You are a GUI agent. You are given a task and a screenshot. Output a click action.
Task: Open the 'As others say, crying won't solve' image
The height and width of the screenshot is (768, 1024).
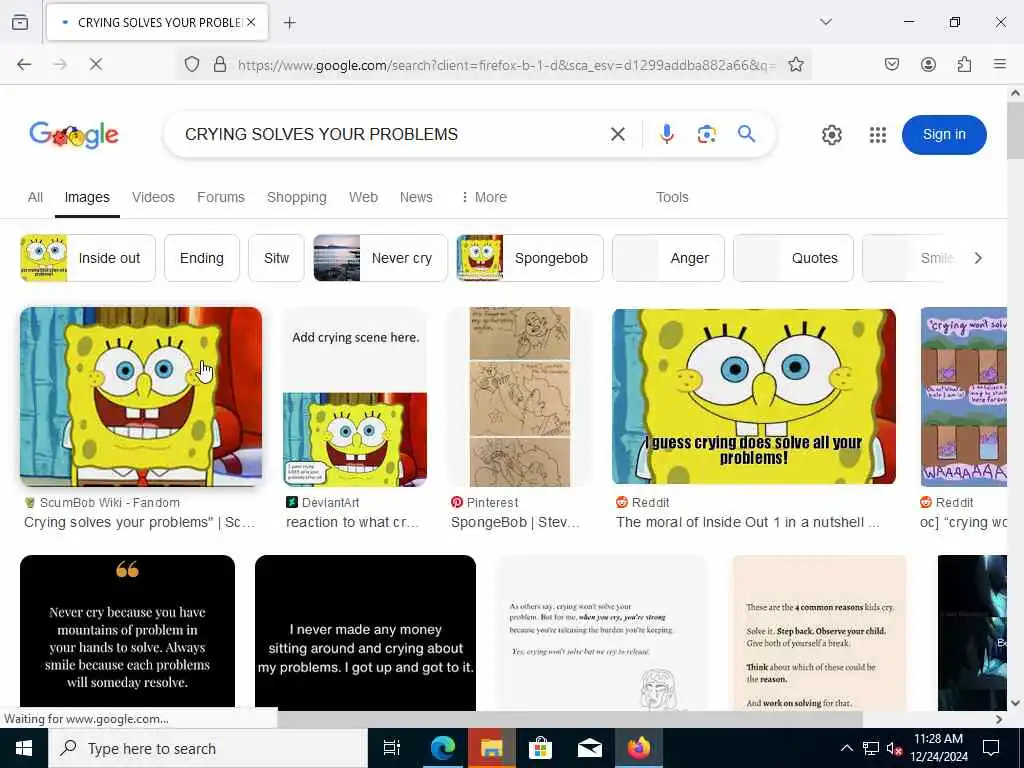tap(602, 632)
